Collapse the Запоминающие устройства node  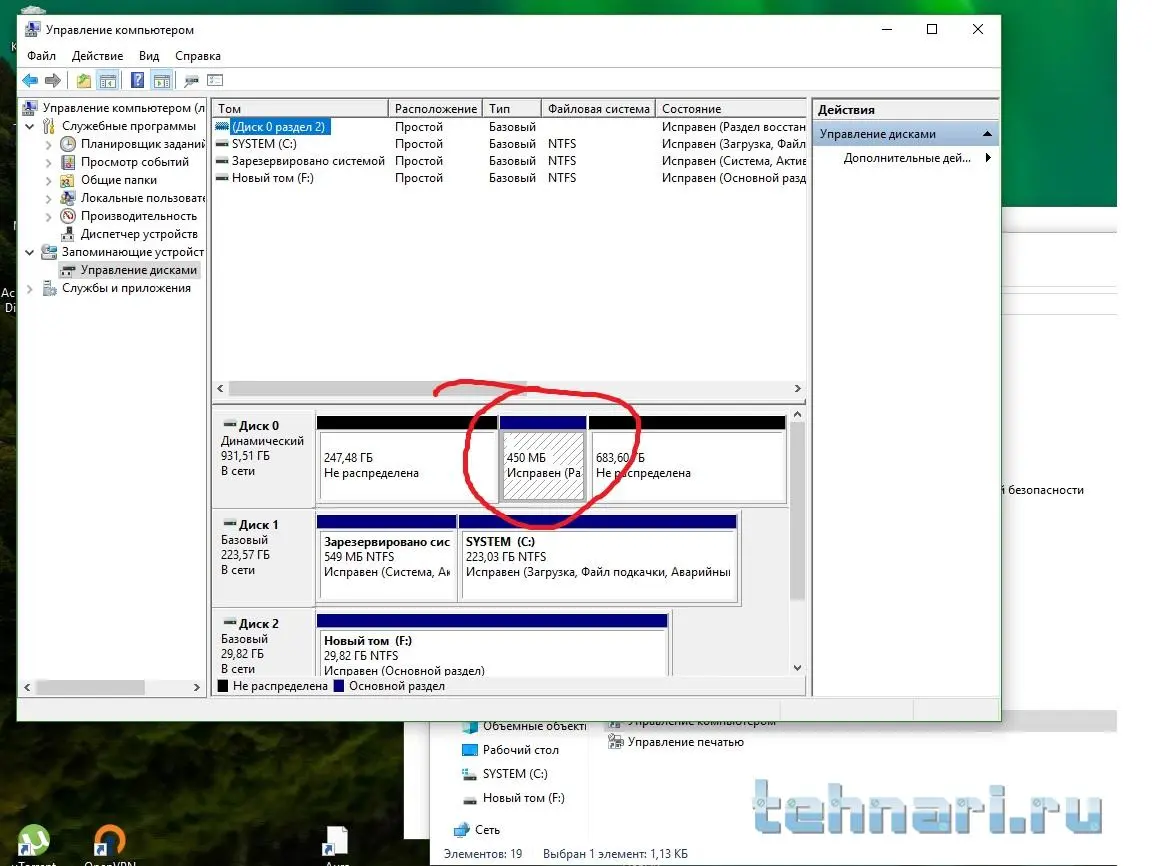tap(29, 252)
